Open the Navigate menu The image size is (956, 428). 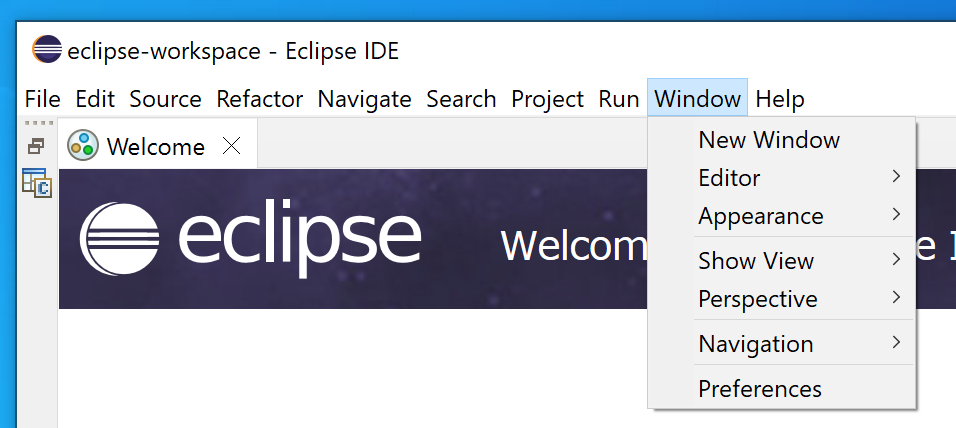(365, 99)
